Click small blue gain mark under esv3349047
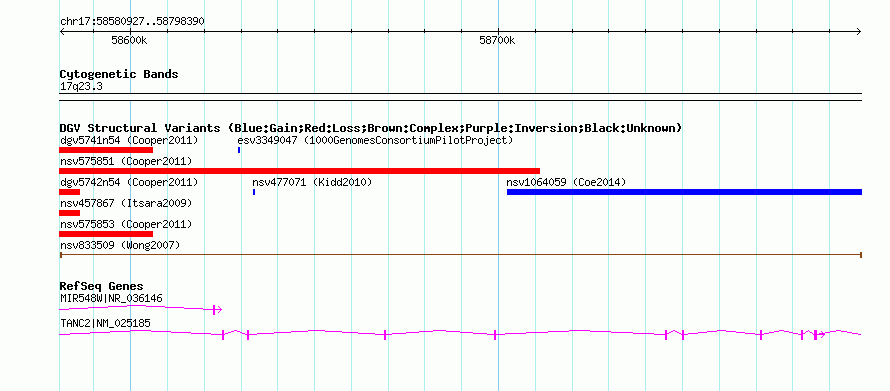The width and height of the screenshot is (890, 391). click(x=239, y=150)
